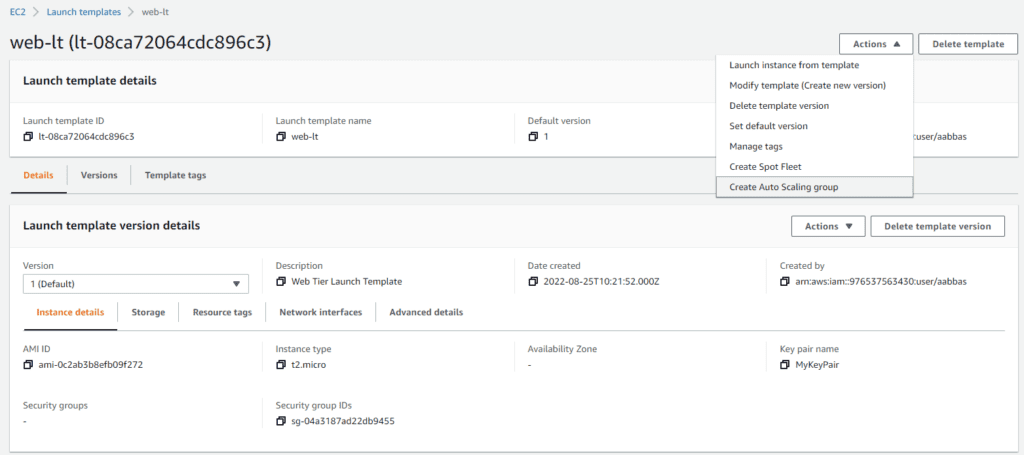
Task: Click the Launch template version details heading
Action: pyautogui.click(x=112, y=225)
